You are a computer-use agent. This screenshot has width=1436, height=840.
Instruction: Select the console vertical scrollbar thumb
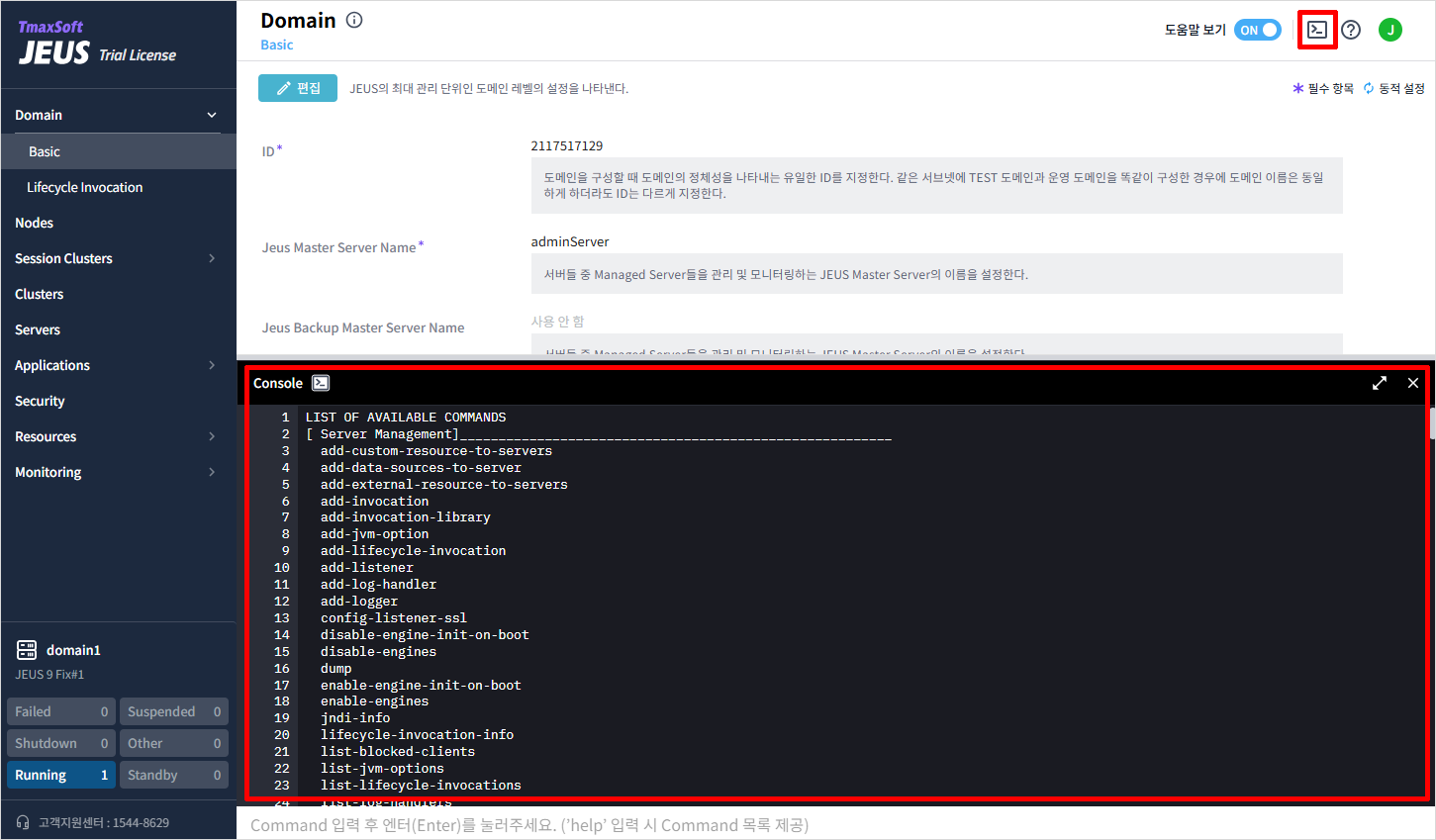[1431, 422]
